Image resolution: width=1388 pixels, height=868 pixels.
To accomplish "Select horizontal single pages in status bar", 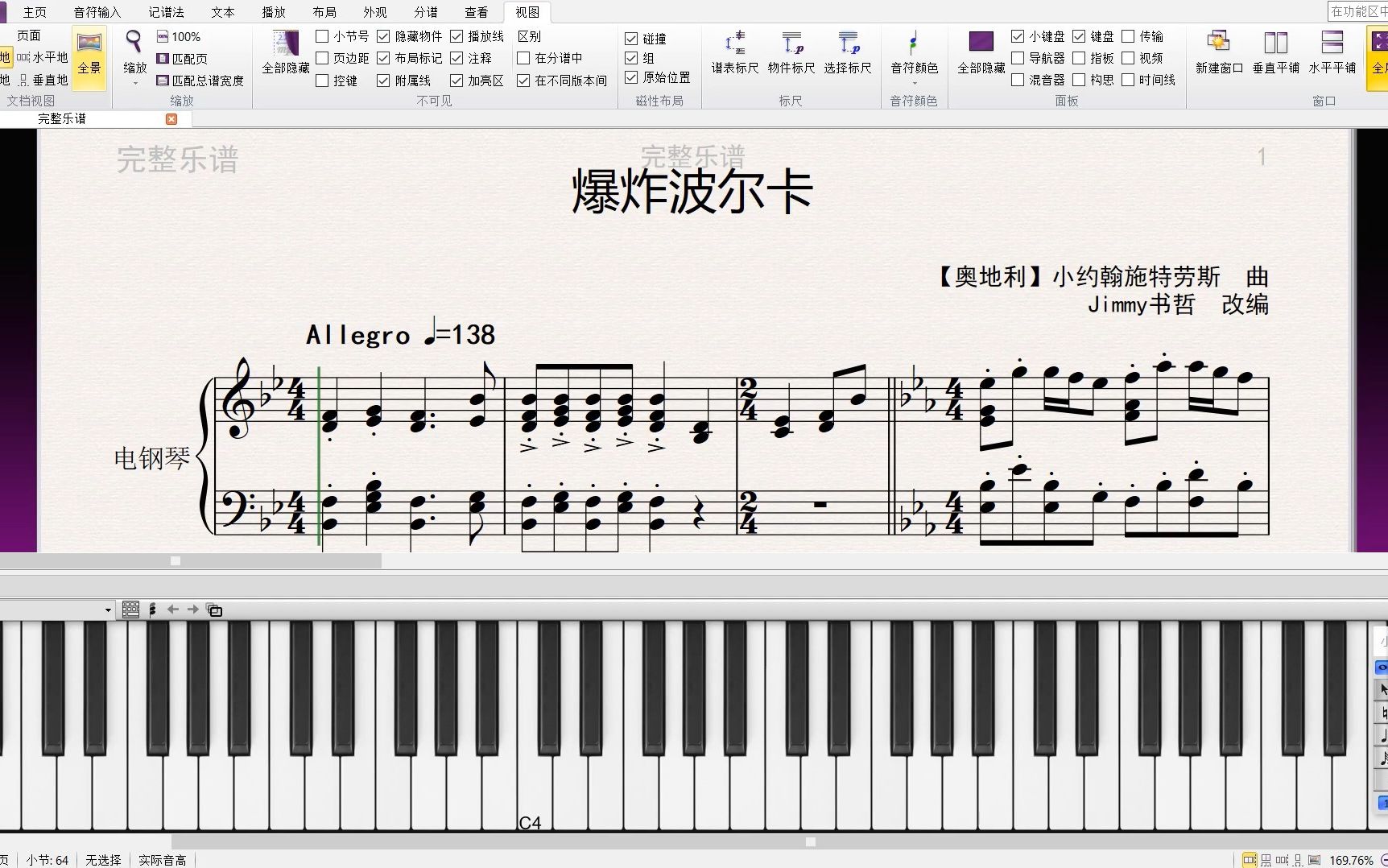I will point(1283,860).
